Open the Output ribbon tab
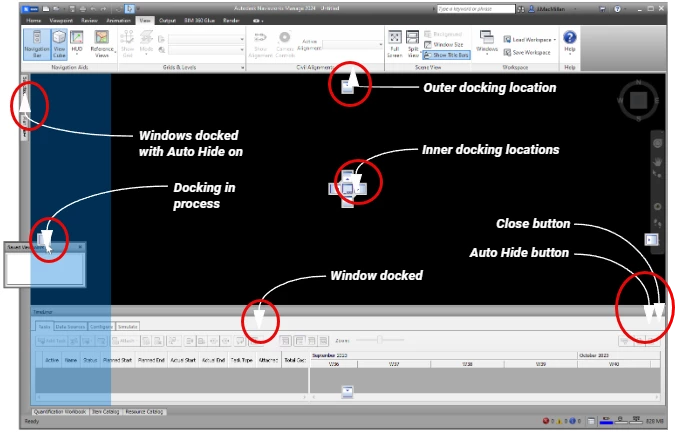This screenshot has height=432, width=675. click(167, 20)
